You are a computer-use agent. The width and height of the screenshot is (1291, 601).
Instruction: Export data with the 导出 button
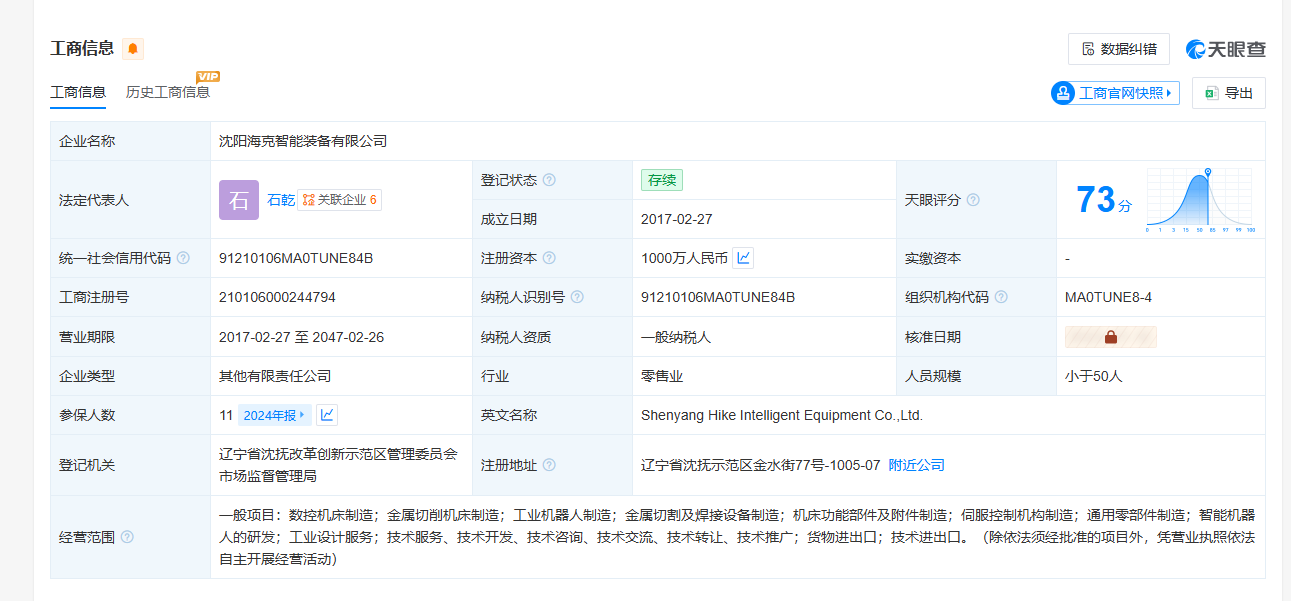(1229, 93)
